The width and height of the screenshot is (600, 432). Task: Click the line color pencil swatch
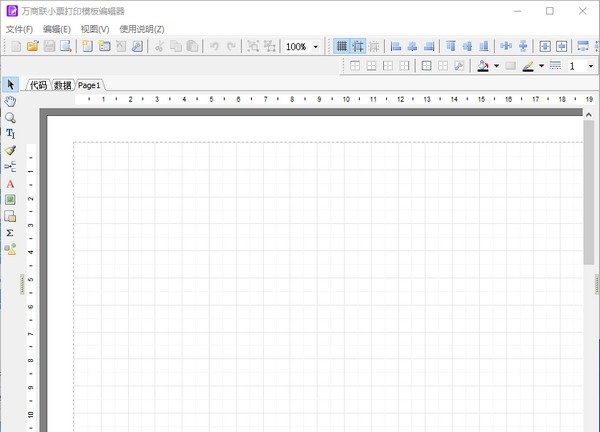click(528, 67)
